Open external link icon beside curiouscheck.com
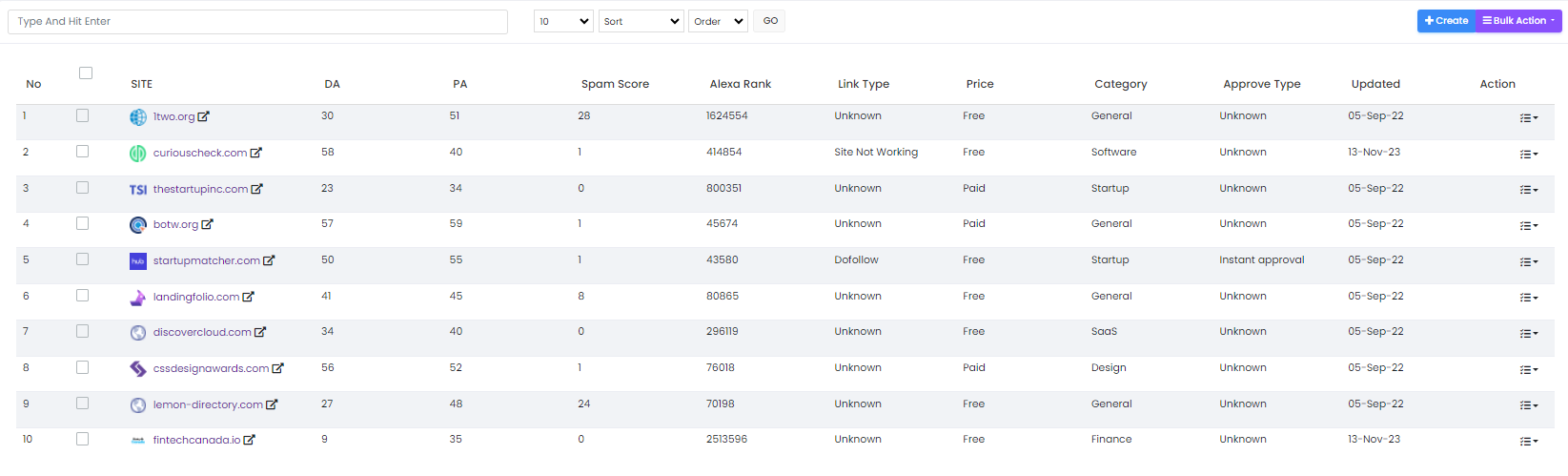 [x=255, y=153]
